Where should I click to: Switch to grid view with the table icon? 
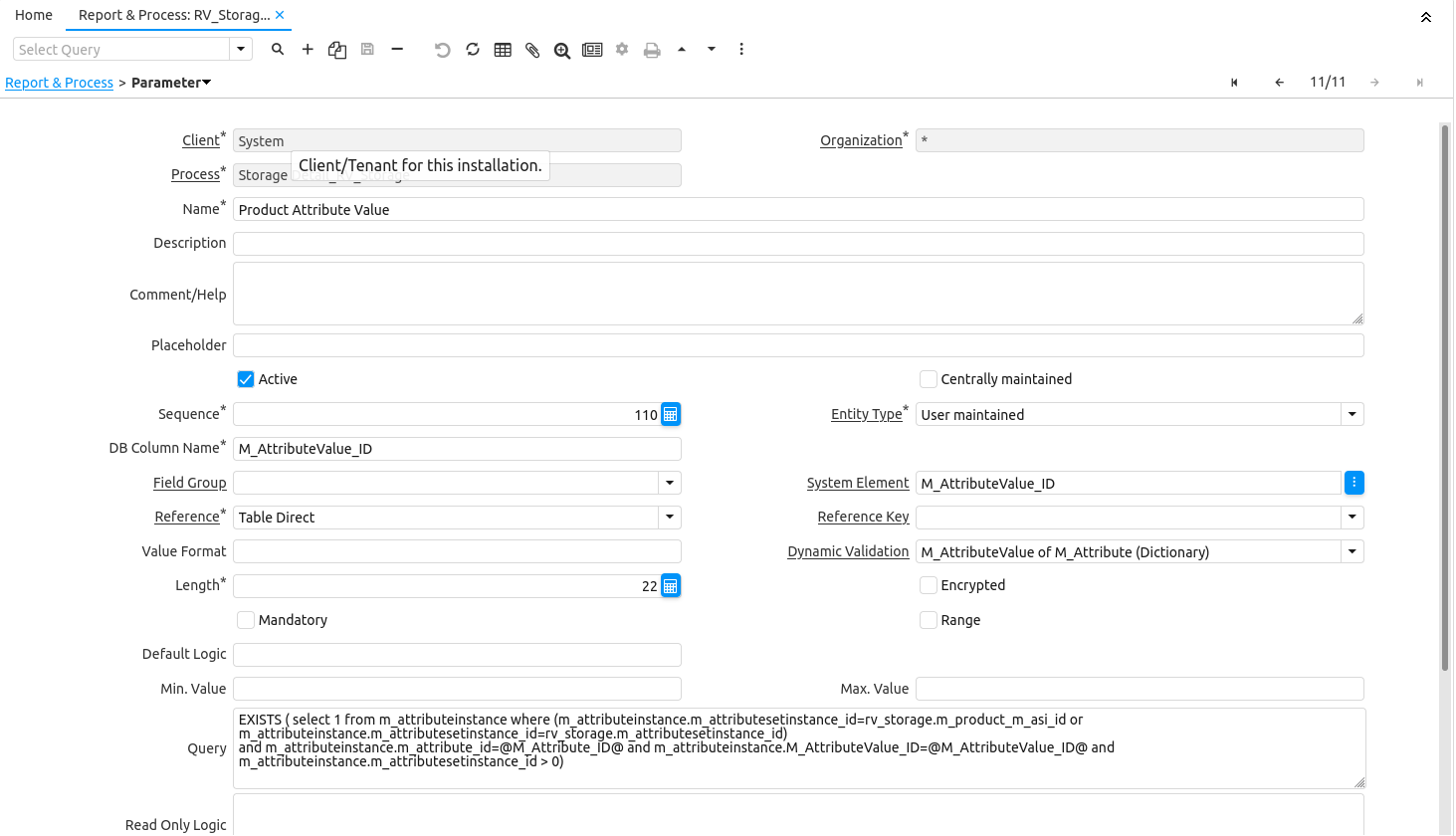click(503, 49)
